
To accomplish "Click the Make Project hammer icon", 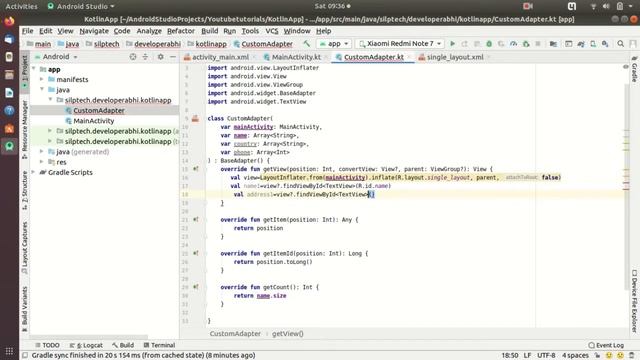I will (307, 44).
